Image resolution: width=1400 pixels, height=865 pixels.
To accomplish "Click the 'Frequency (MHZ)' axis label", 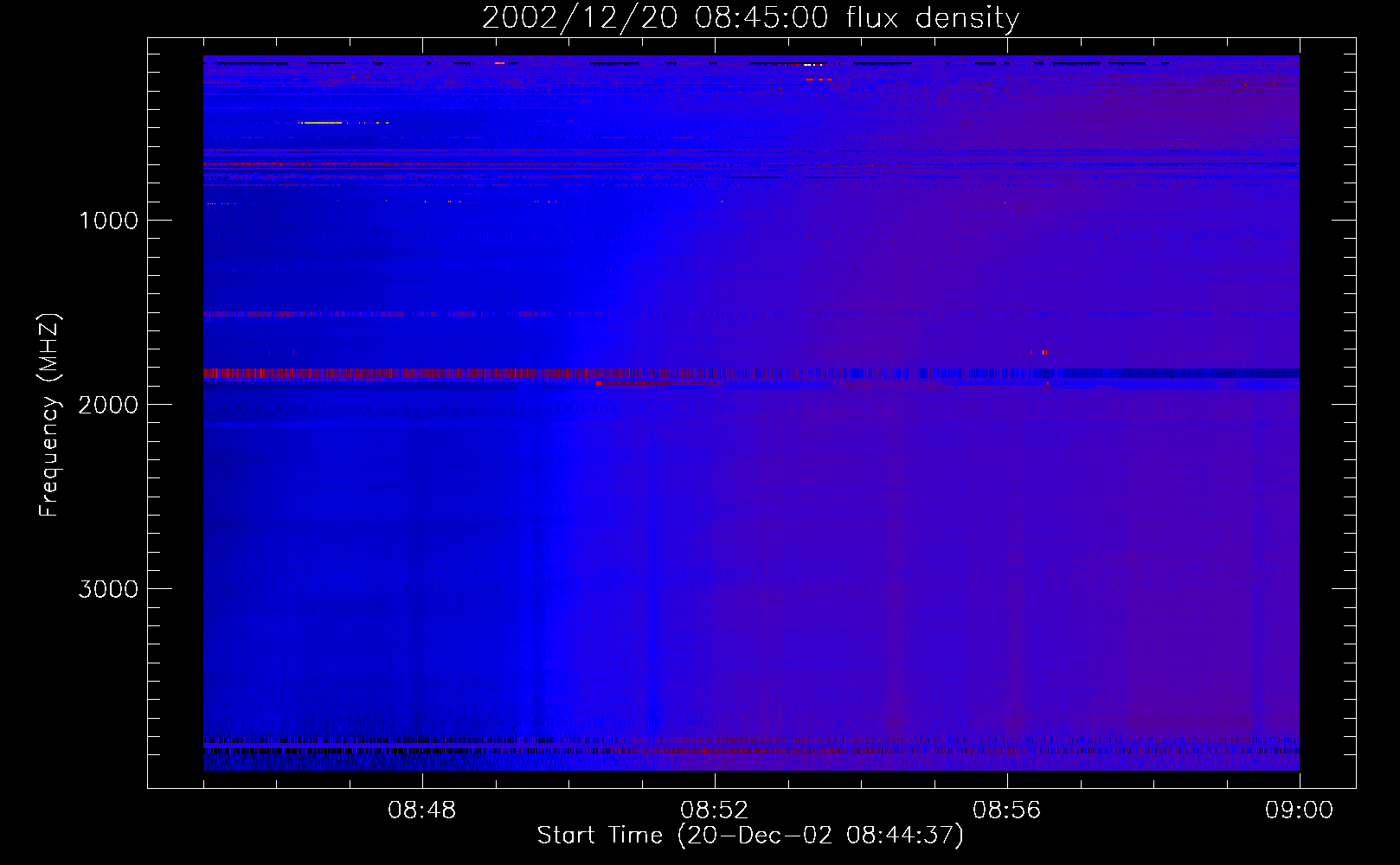I will pyautogui.click(x=49, y=415).
